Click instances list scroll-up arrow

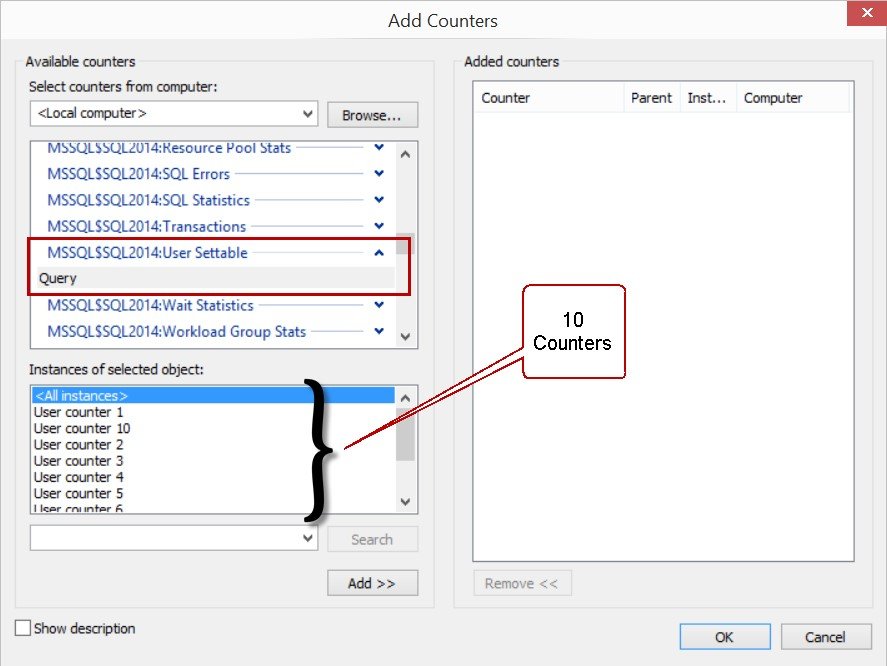(405, 398)
